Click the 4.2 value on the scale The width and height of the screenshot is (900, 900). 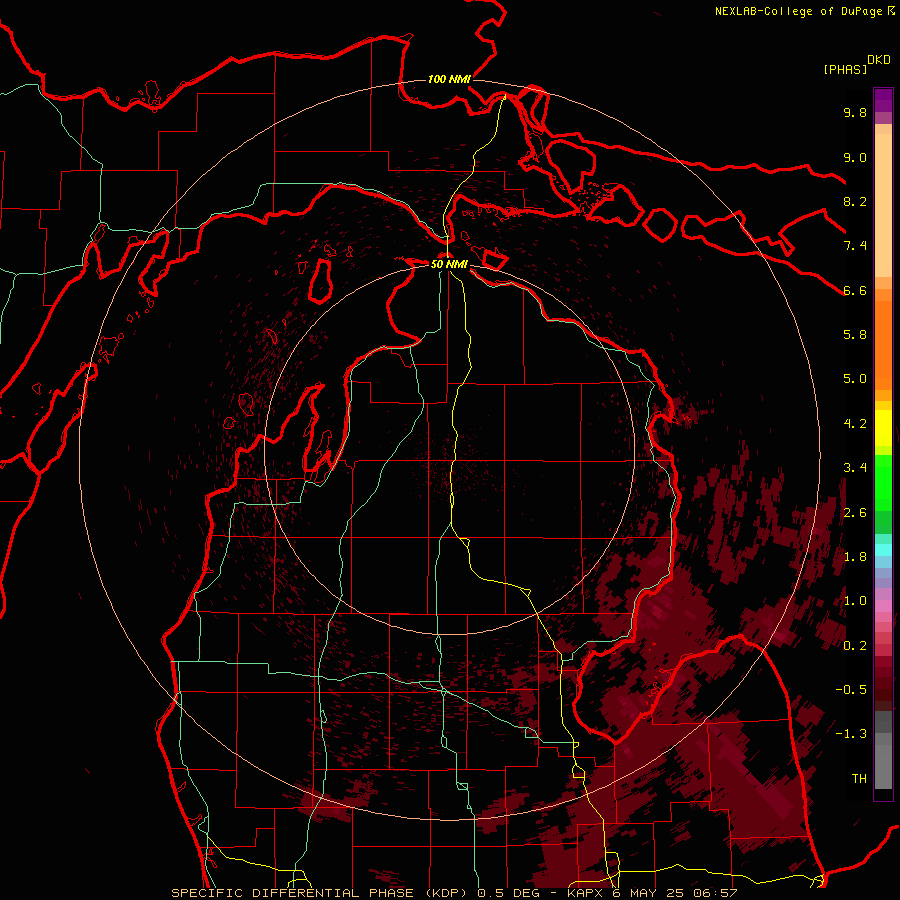[855, 424]
